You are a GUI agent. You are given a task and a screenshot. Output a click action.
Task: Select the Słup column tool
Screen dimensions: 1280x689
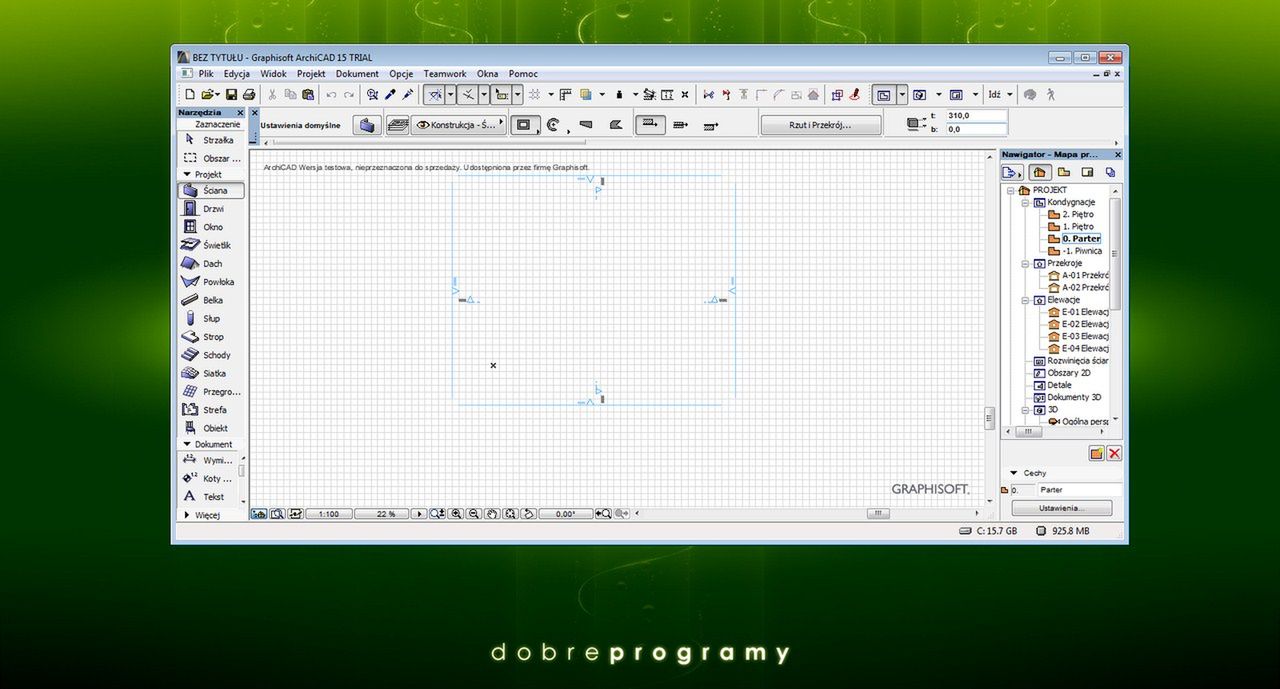(x=211, y=319)
